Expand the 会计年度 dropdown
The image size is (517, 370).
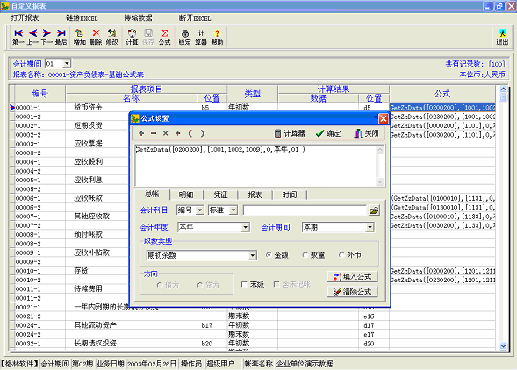(245, 227)
